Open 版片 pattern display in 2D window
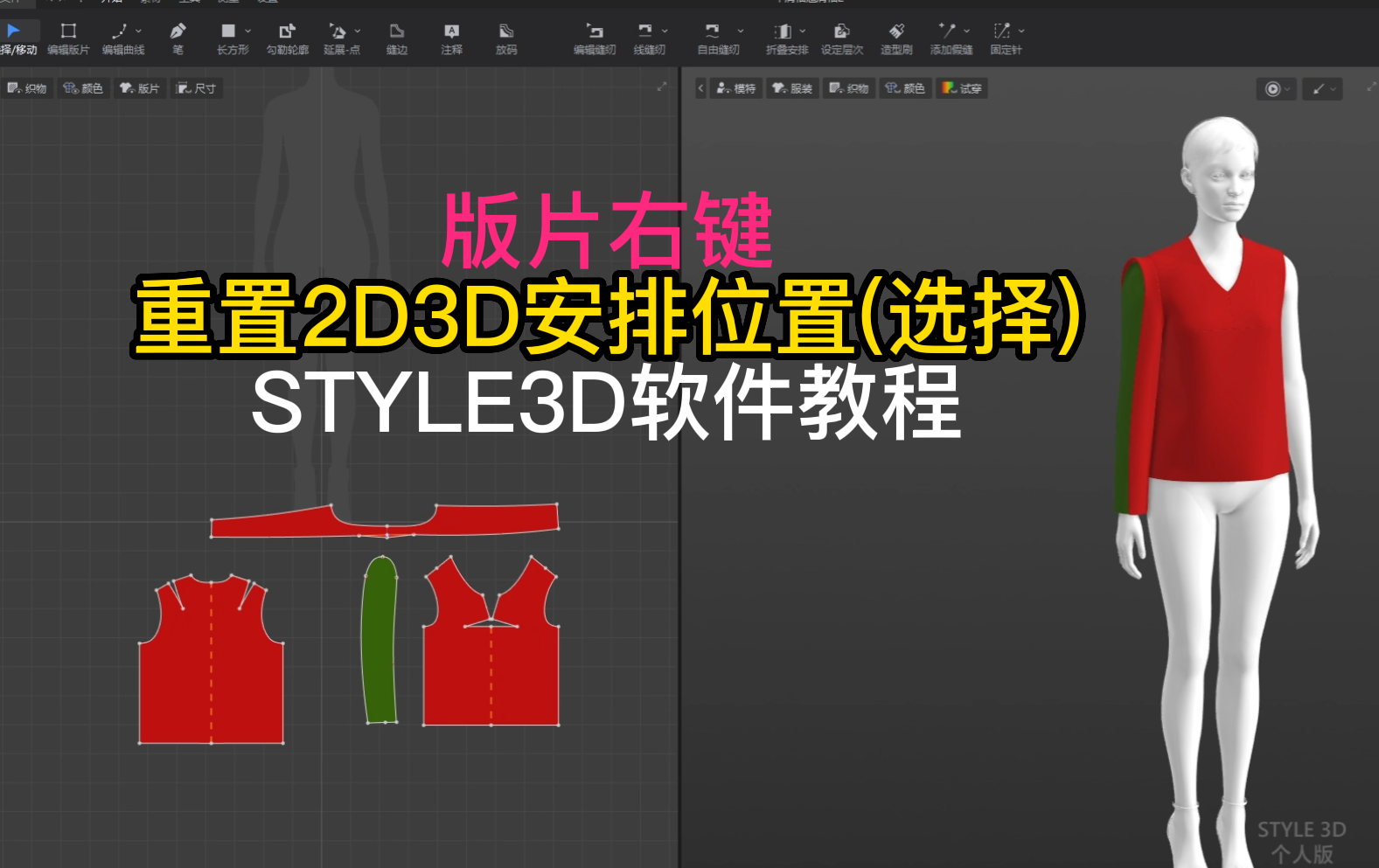The height and width of the screenshot is (868, 1379). pos(140,88)
